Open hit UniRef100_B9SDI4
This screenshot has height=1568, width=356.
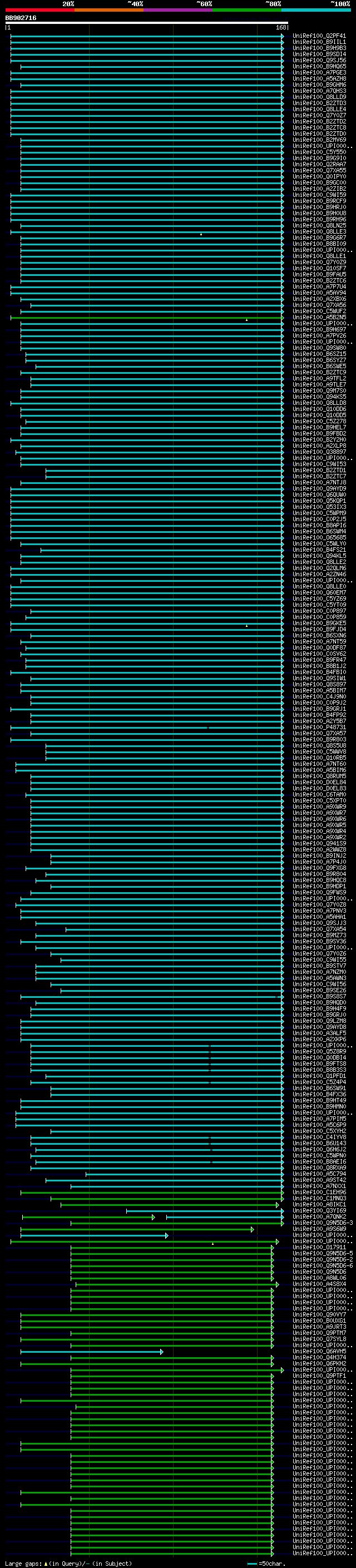pyautogui.click(x=319, y=54)
